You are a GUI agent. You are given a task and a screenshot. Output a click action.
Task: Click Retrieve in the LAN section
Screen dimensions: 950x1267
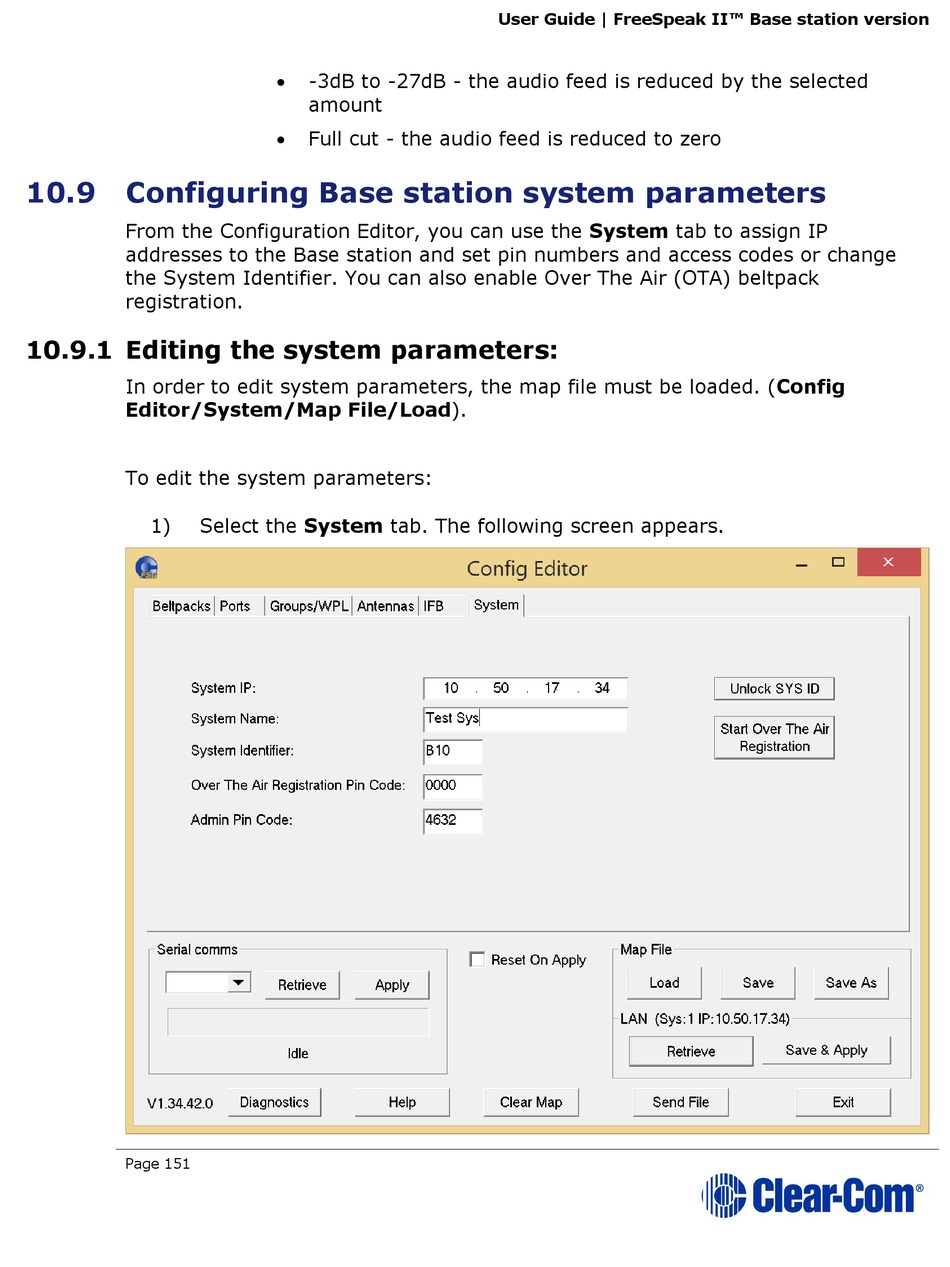691,1051
